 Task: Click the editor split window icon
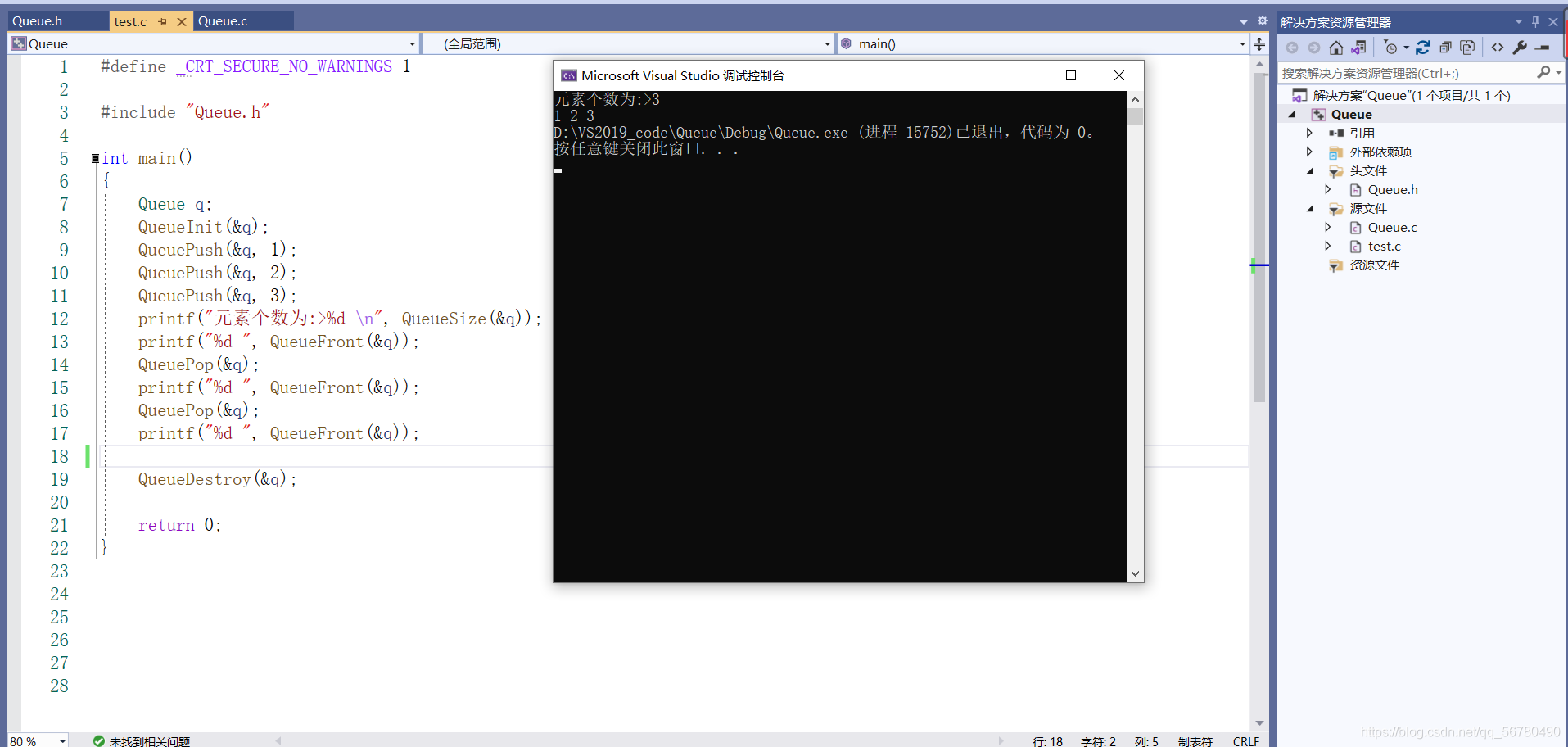click(1259, 43)
